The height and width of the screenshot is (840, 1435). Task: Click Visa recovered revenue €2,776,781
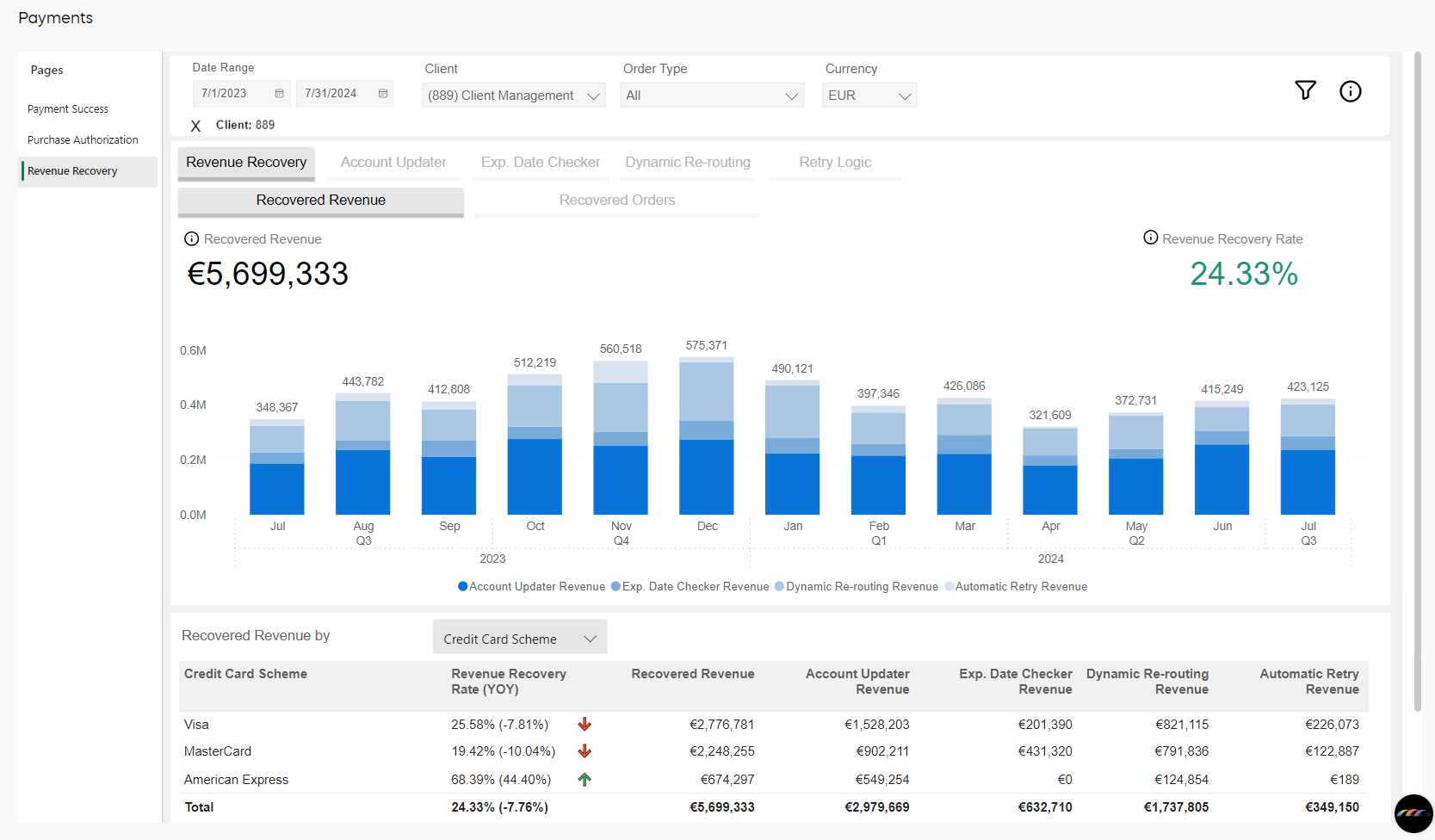[x=722, y=725]
